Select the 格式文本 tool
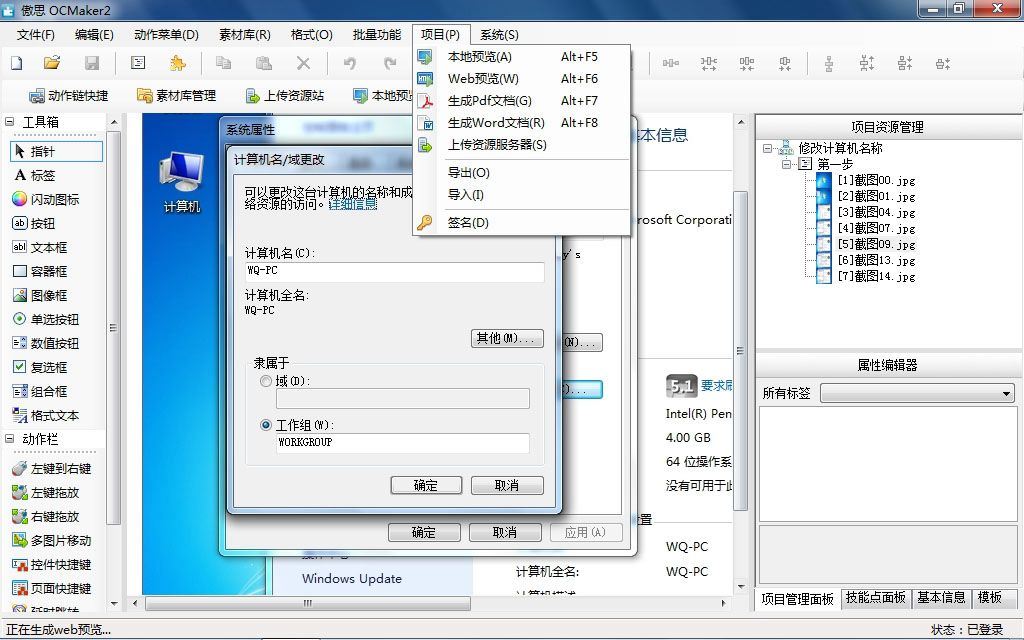This screenshot has width=1024, height=640. click(46, 415)
